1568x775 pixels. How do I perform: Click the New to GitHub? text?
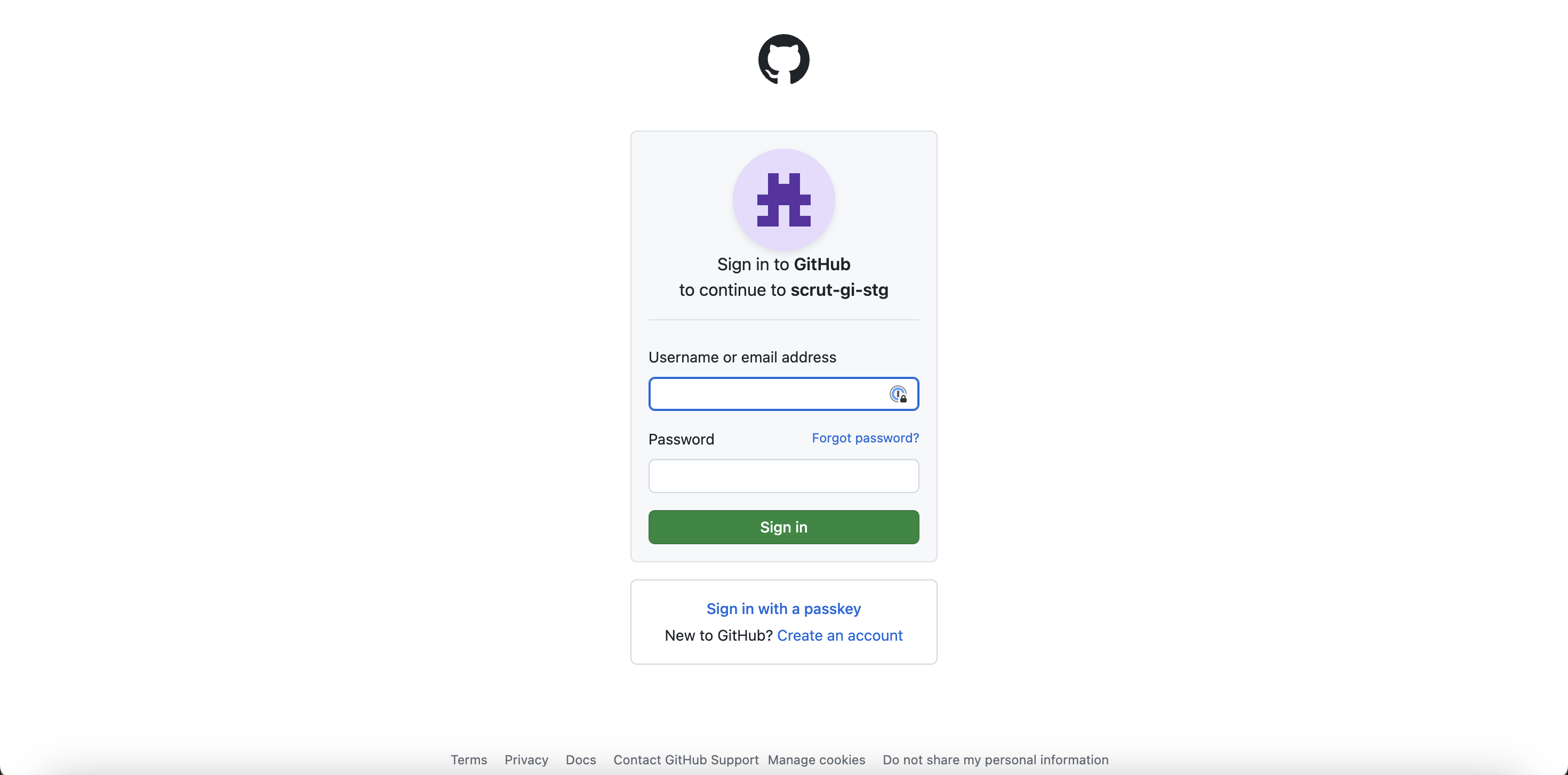(x=718, y=636)
